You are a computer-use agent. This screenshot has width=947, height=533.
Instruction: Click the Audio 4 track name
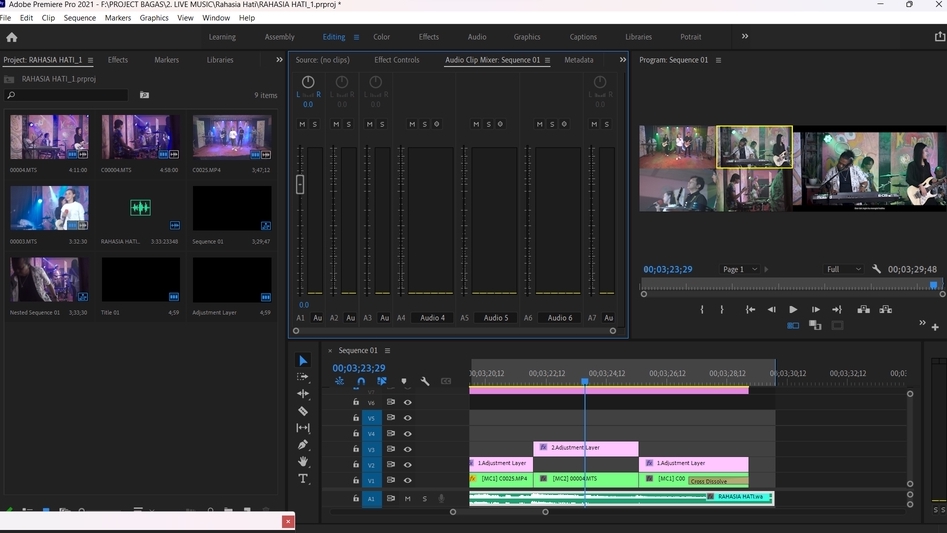coord(432,318)
